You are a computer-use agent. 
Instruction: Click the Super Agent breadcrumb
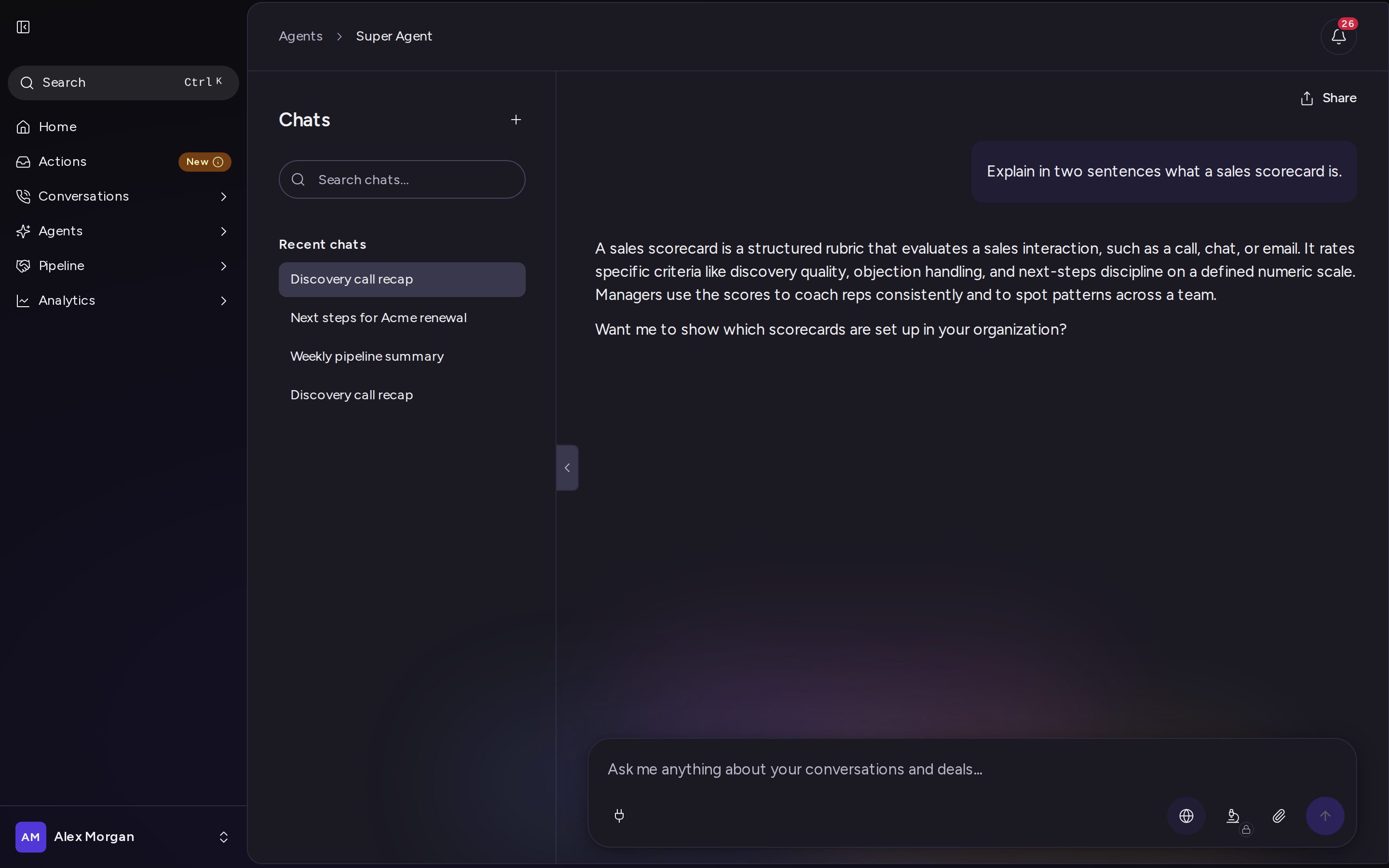[394, 36]
